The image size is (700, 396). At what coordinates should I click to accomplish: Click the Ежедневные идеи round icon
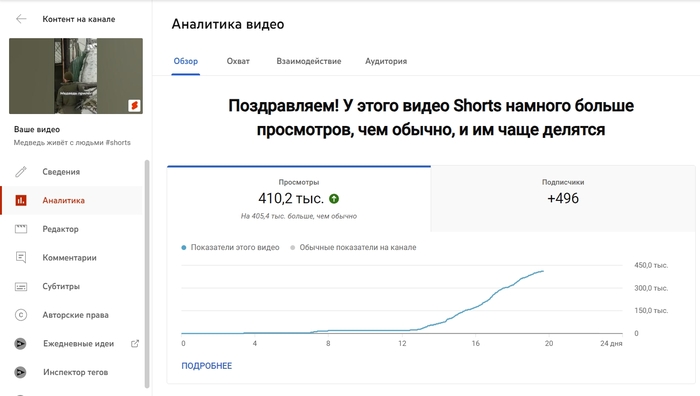pyautogui.click(x=21, y=344)
